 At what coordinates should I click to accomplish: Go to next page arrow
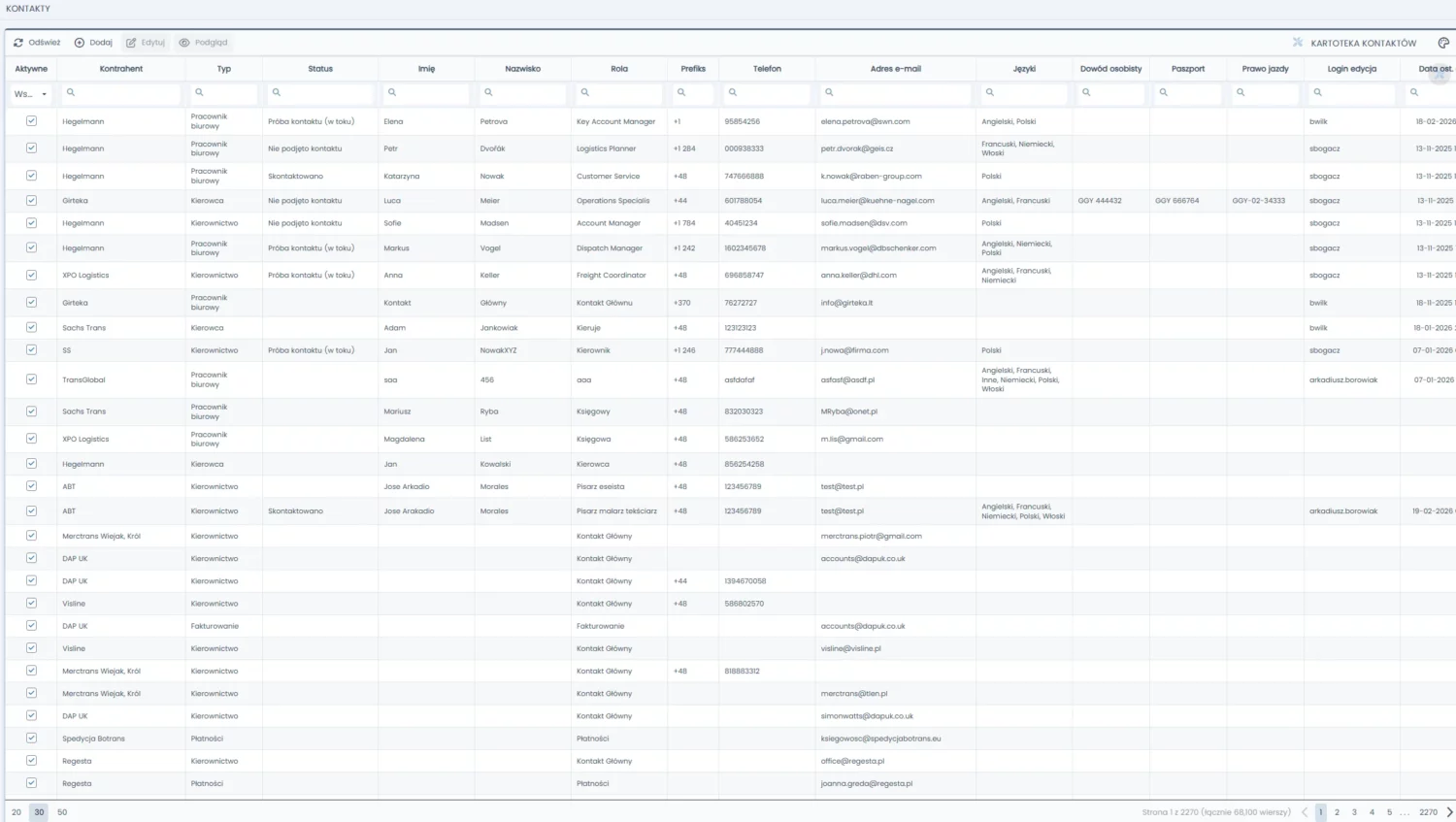click(1449, 812)
